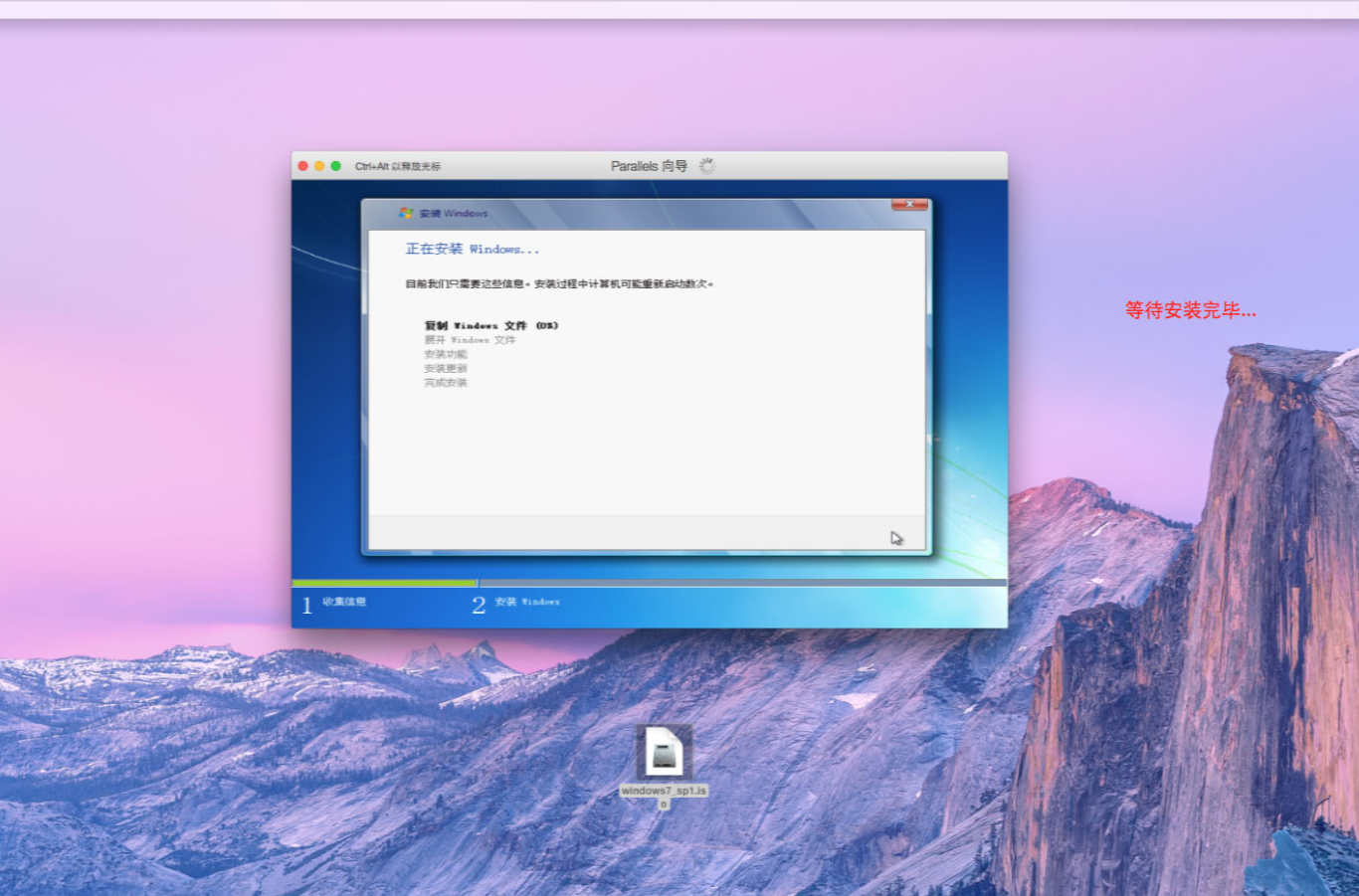The width and height of the screenshot is (1359, 896).
Task: Zoom the Parallels wizard window
Action: 336,166
